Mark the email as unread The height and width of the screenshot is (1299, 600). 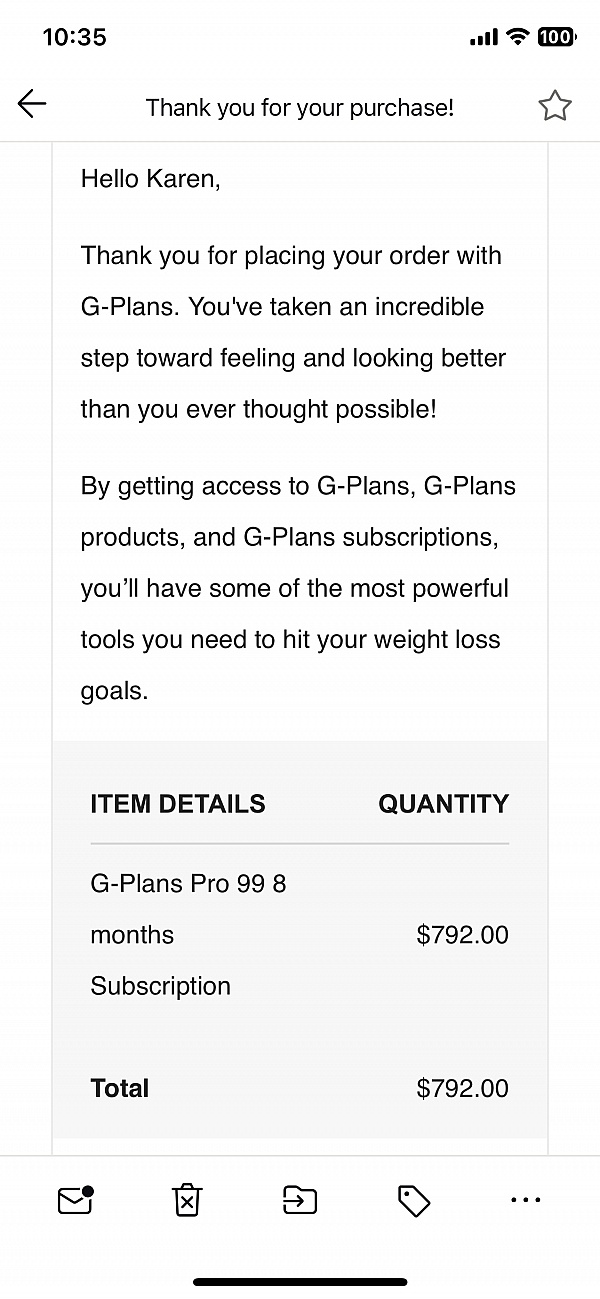point(75,1200)
